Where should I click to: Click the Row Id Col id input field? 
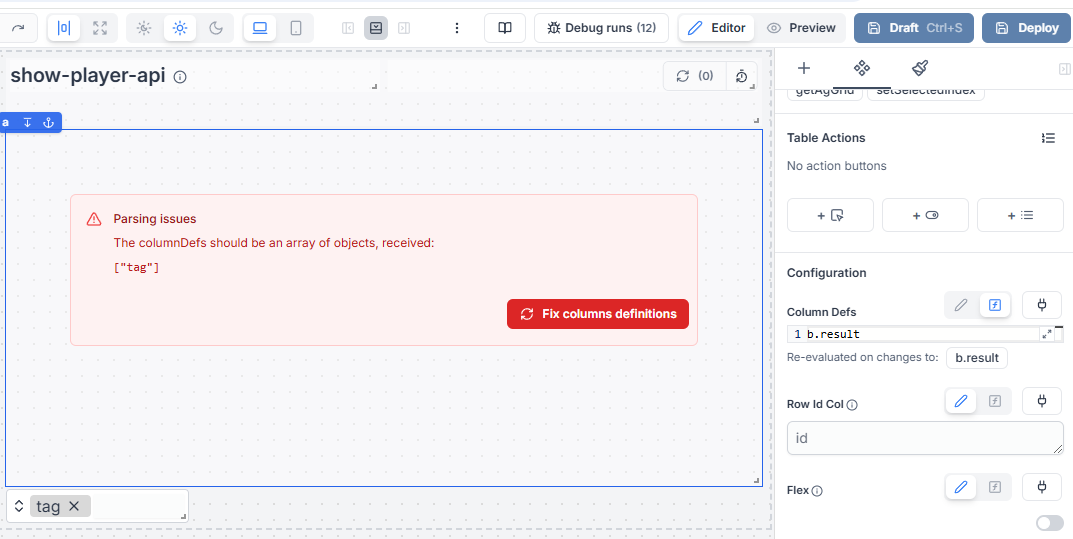tap(925, 438)
